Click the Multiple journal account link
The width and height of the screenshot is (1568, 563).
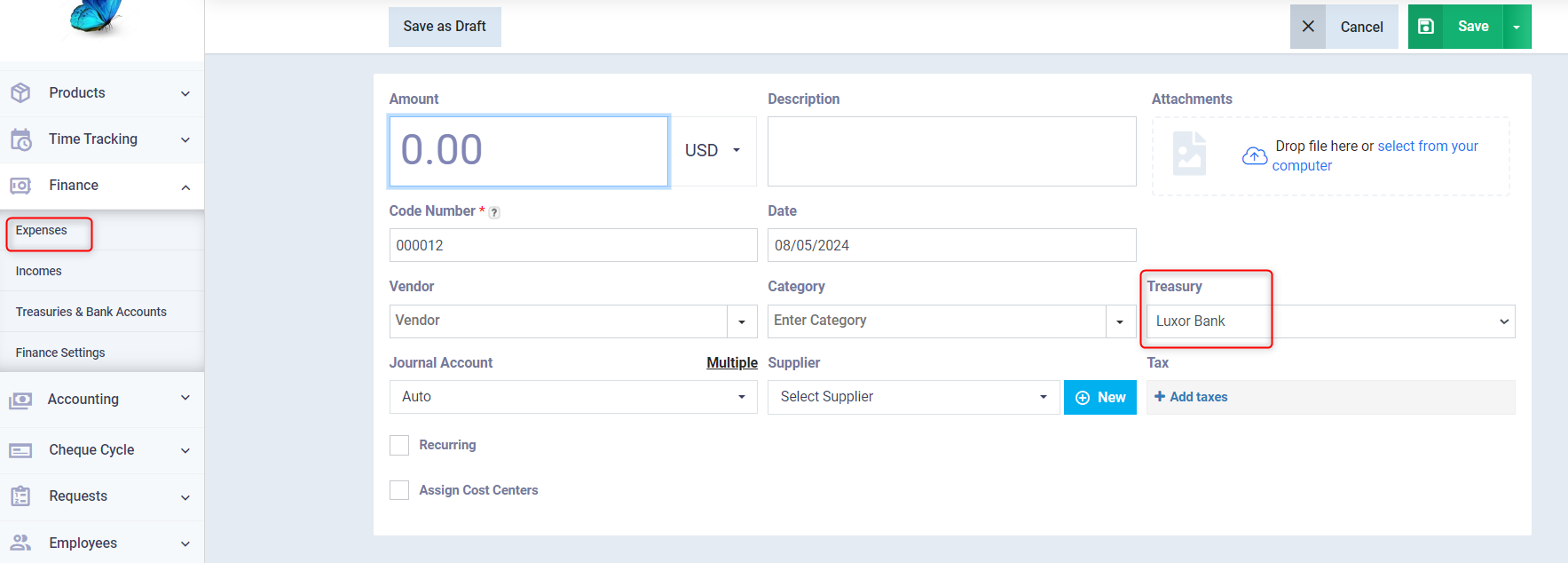732,362
